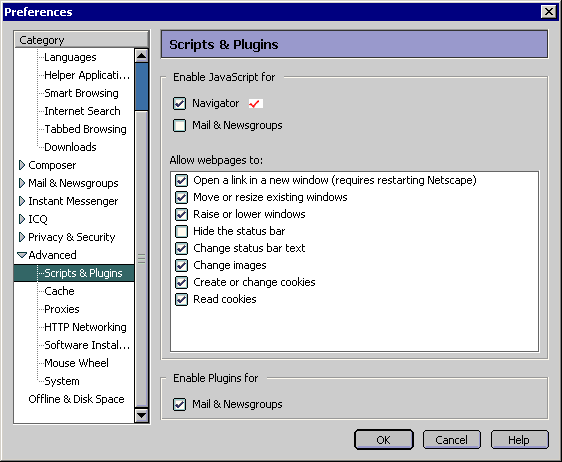Select Languages in category tree
The height and width of the screenshot is (462, 562).
(x=70, y=57)
